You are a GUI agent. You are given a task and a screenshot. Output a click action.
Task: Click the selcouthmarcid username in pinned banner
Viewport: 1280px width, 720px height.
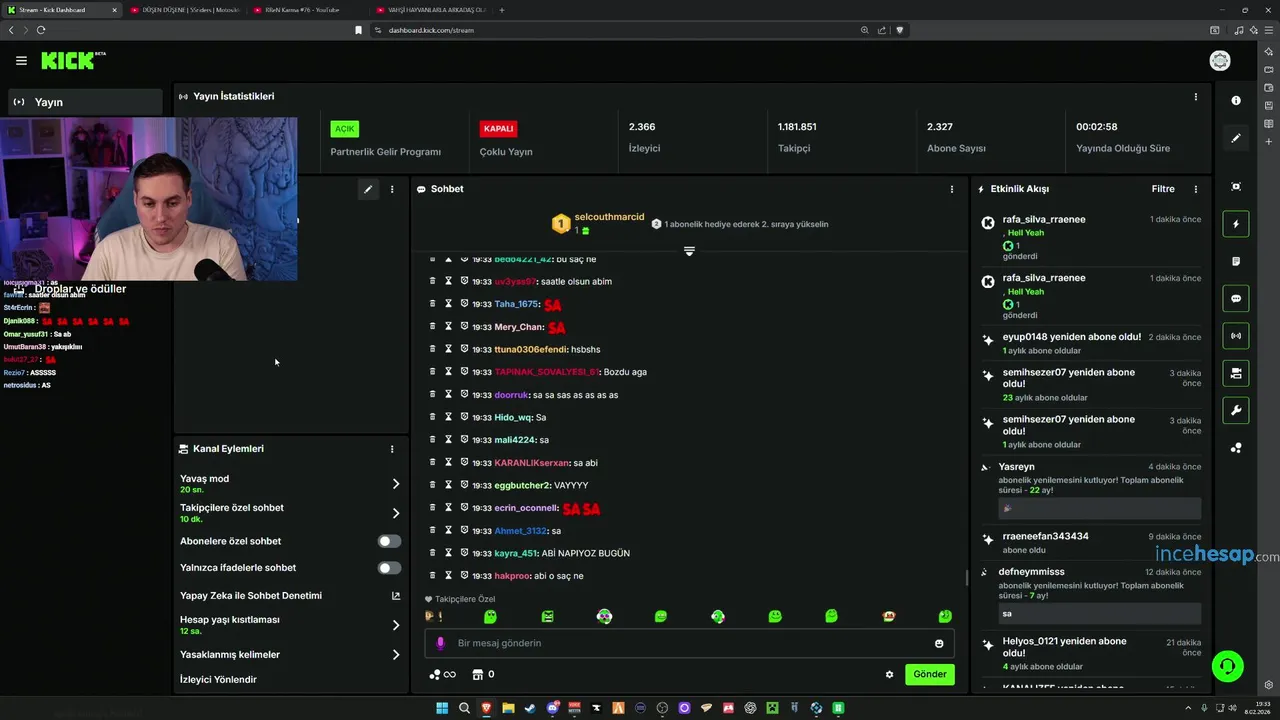(609, 217)
